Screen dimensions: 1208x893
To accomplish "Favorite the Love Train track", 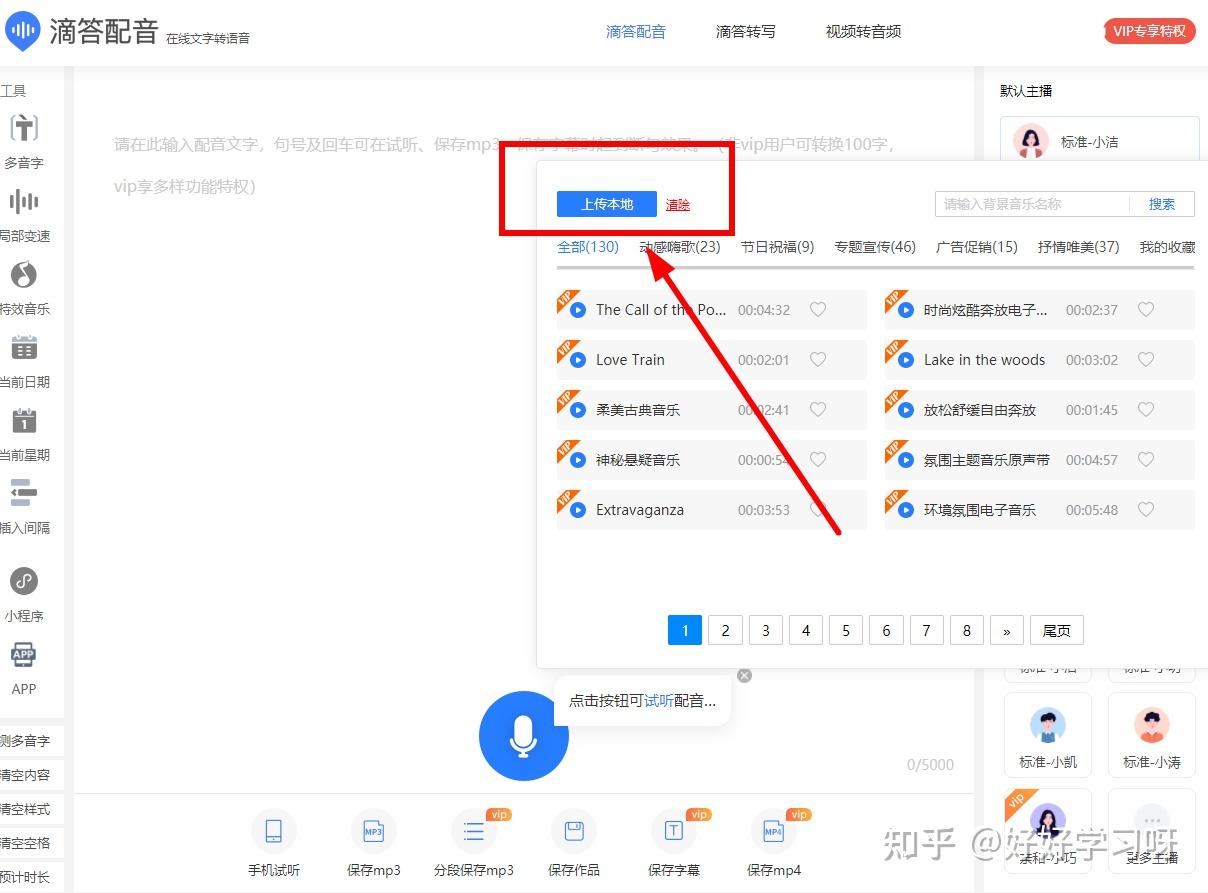I will click(818, 360).
